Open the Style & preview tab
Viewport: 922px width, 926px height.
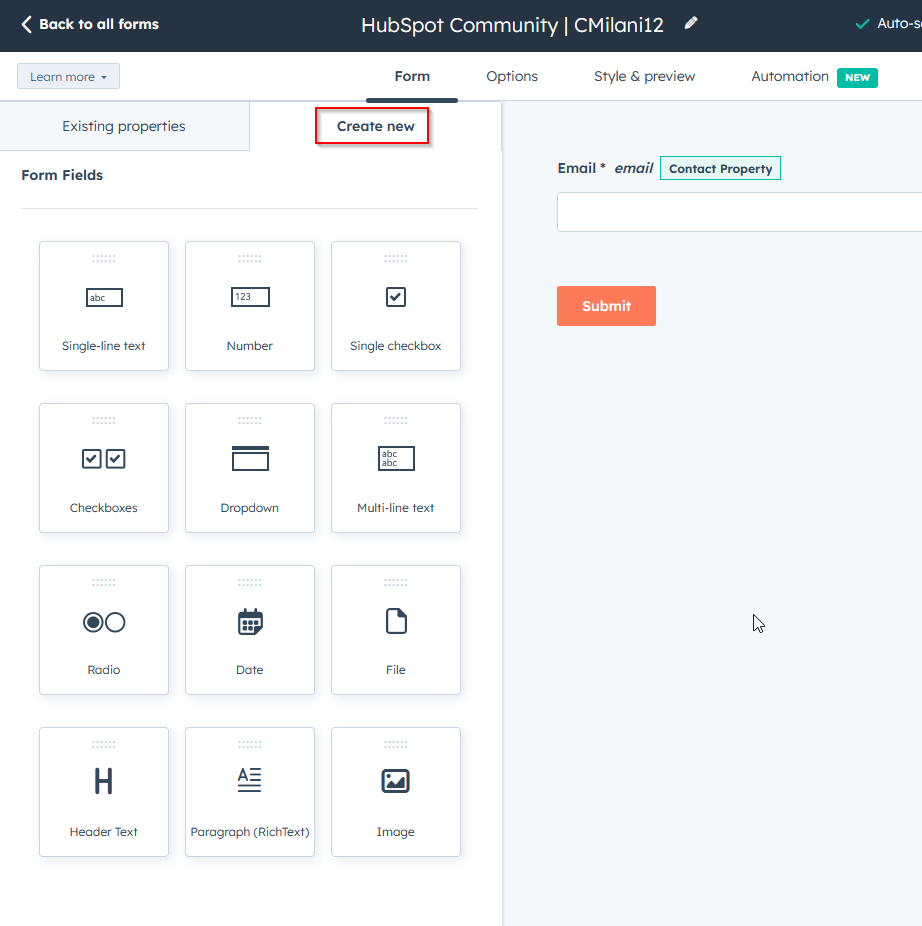tap(644, 76)
